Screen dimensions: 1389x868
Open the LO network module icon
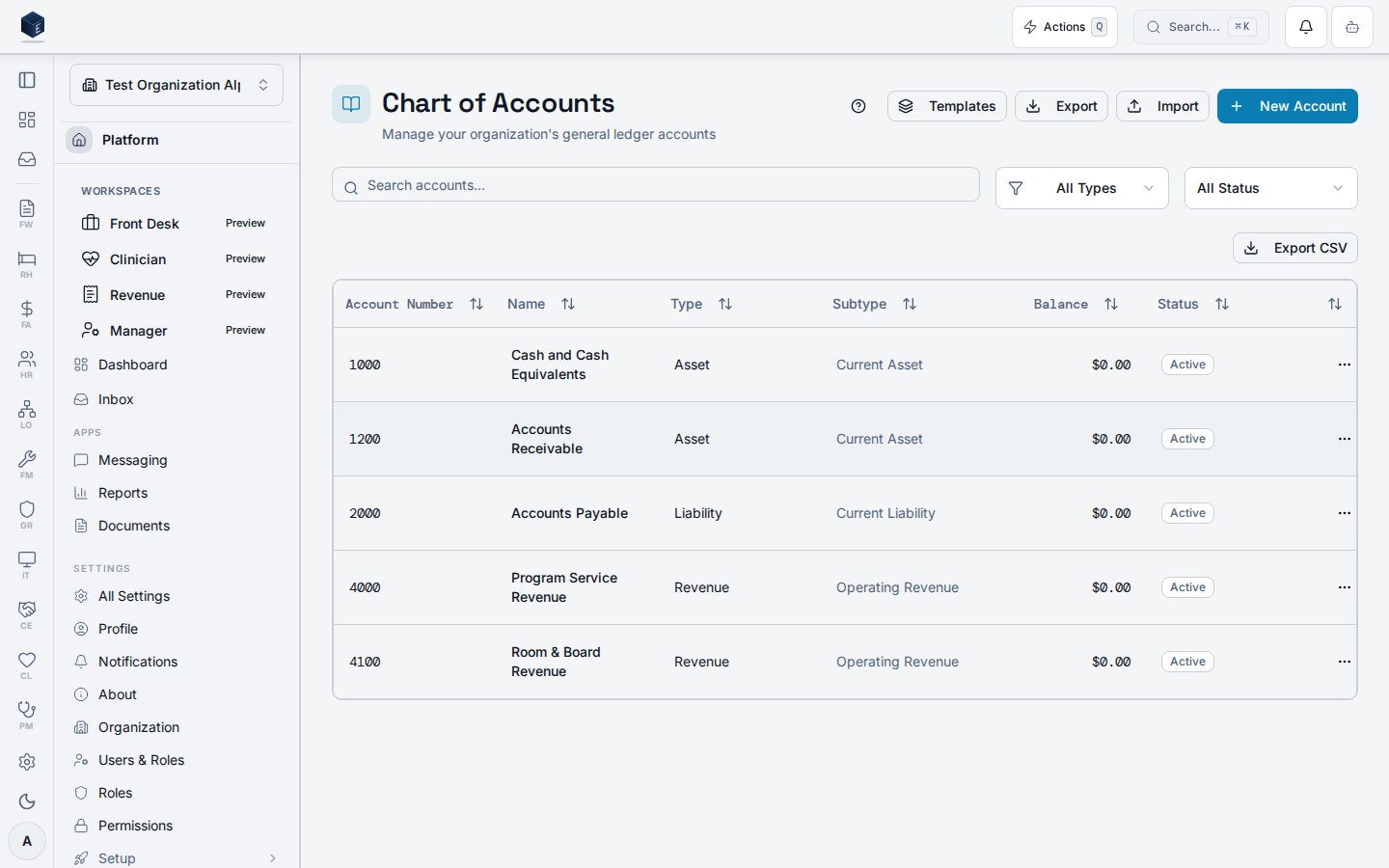click(x=27, y=414)
